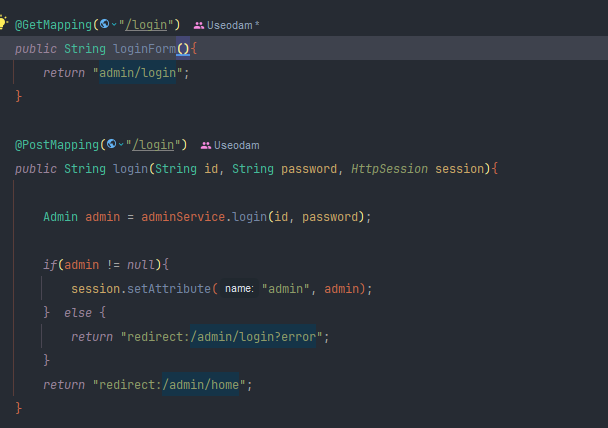Click the highlighted parentheses after loginForm
The image size is (608, 428).
(183, 49)
